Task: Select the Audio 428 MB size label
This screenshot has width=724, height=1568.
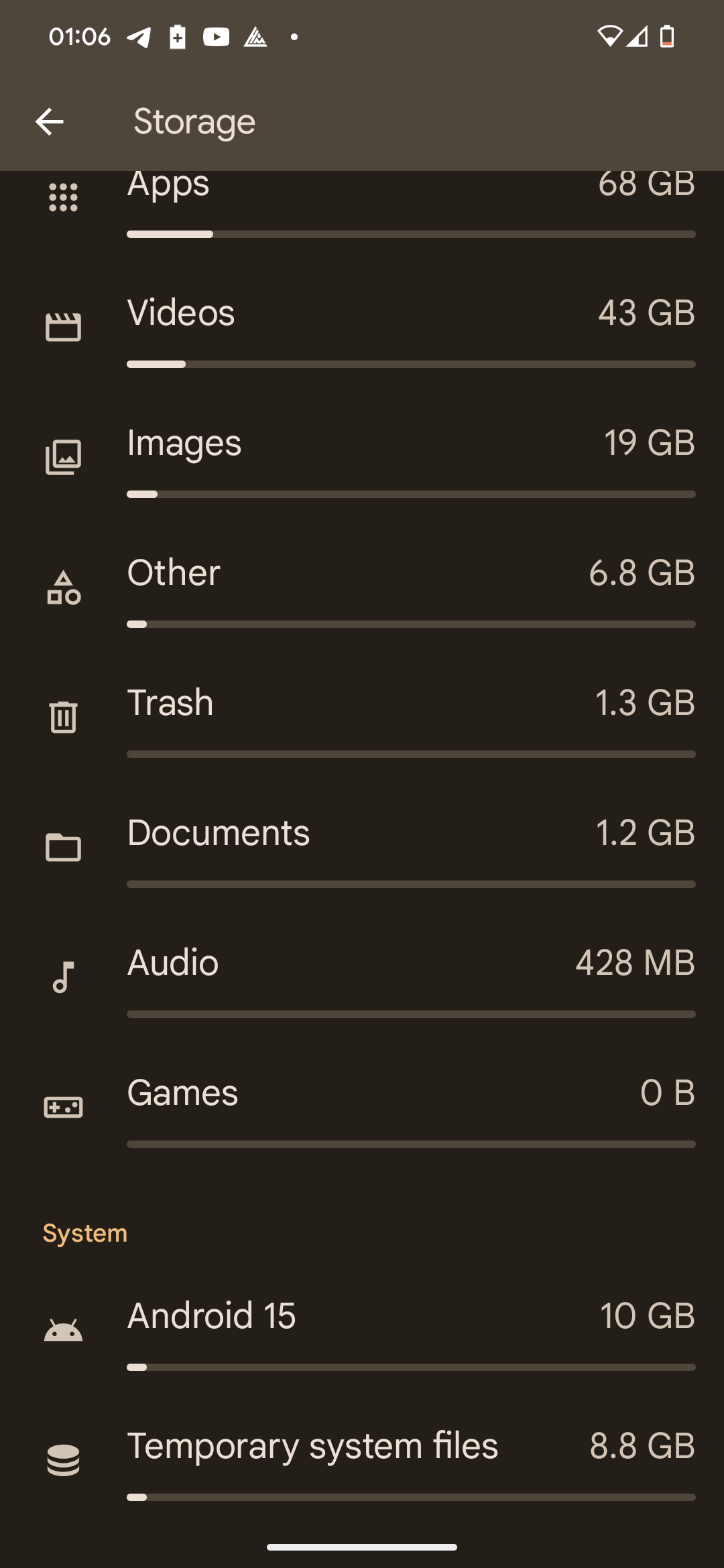Action: 635,963
